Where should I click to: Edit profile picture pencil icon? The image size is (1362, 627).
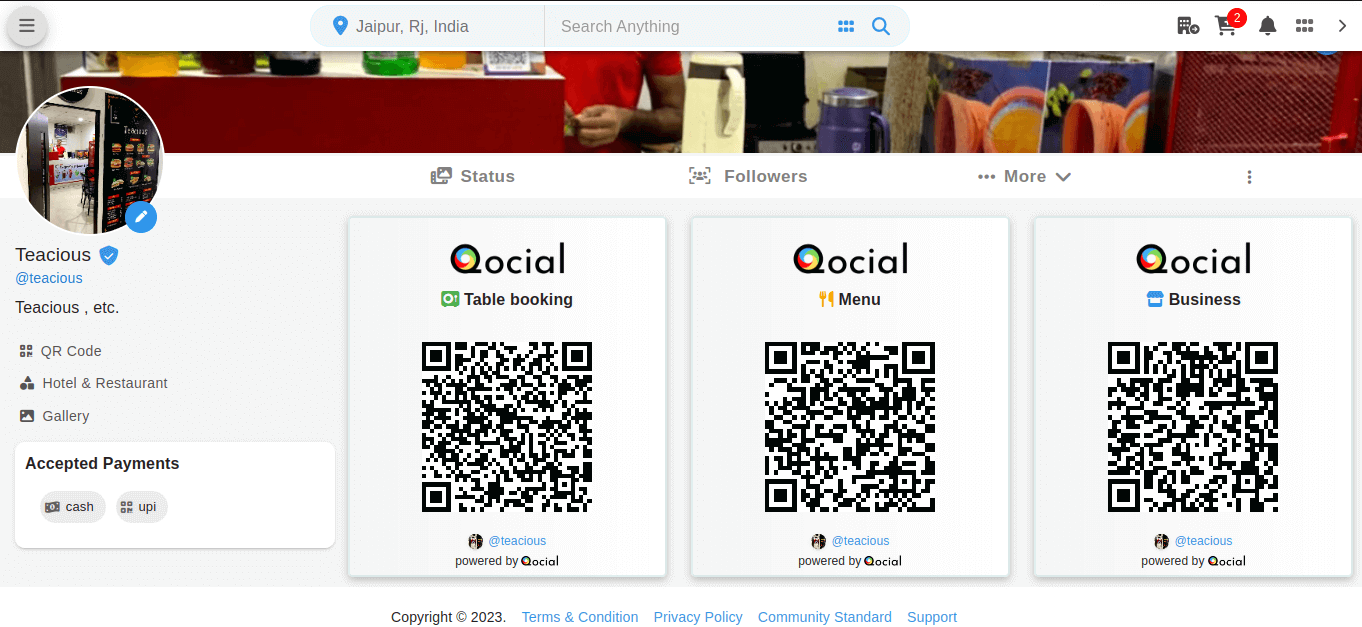pyautogui.click(x=141, y=216)
